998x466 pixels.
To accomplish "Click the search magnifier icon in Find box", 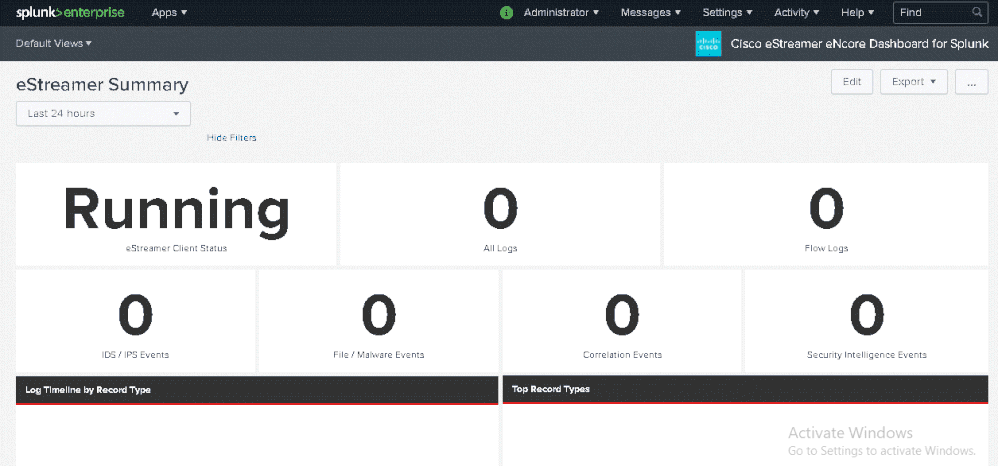I will pyautogui.click(x=977, y=12).
